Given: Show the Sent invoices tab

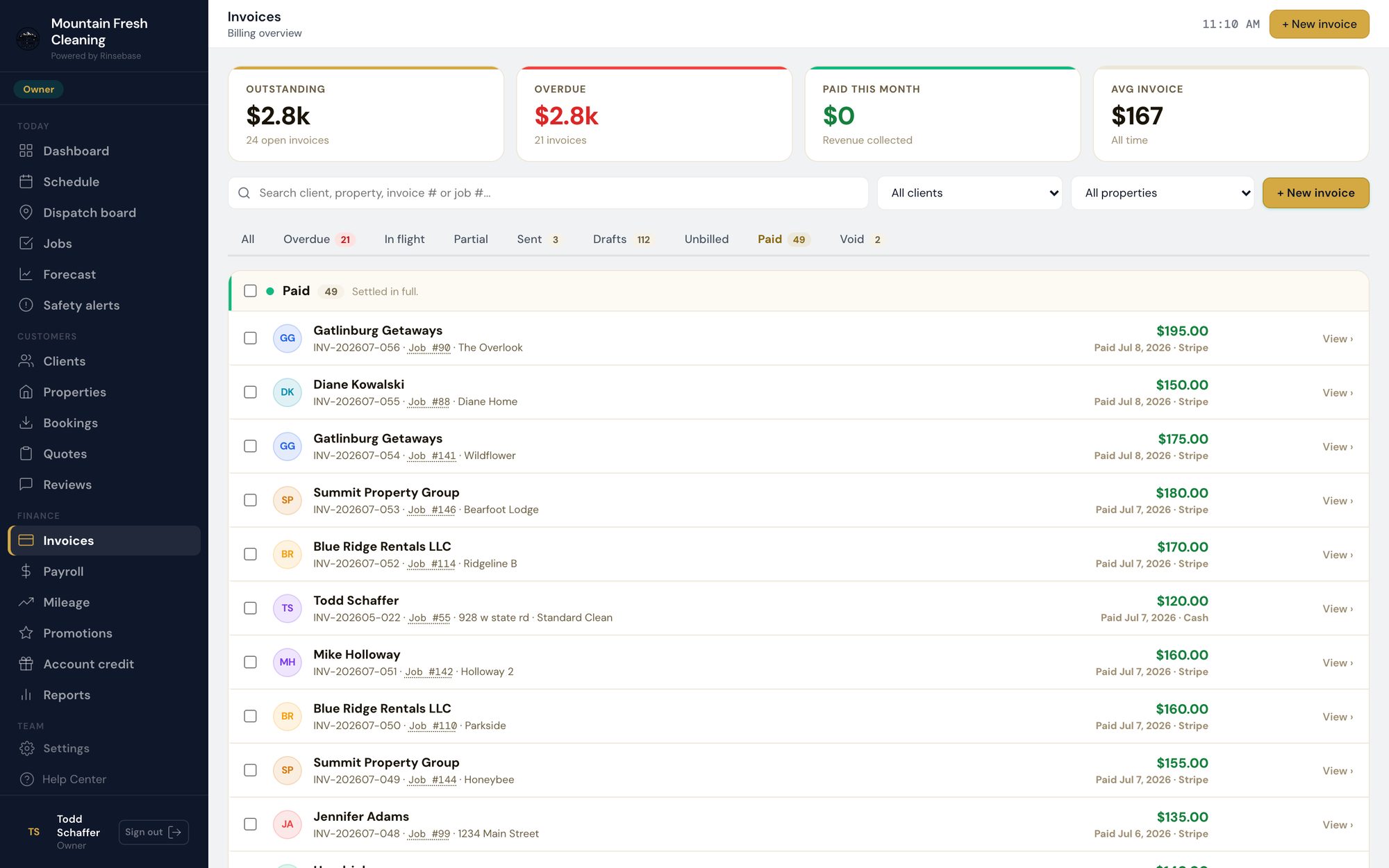Looking at the screenshot, I should 539,239.
